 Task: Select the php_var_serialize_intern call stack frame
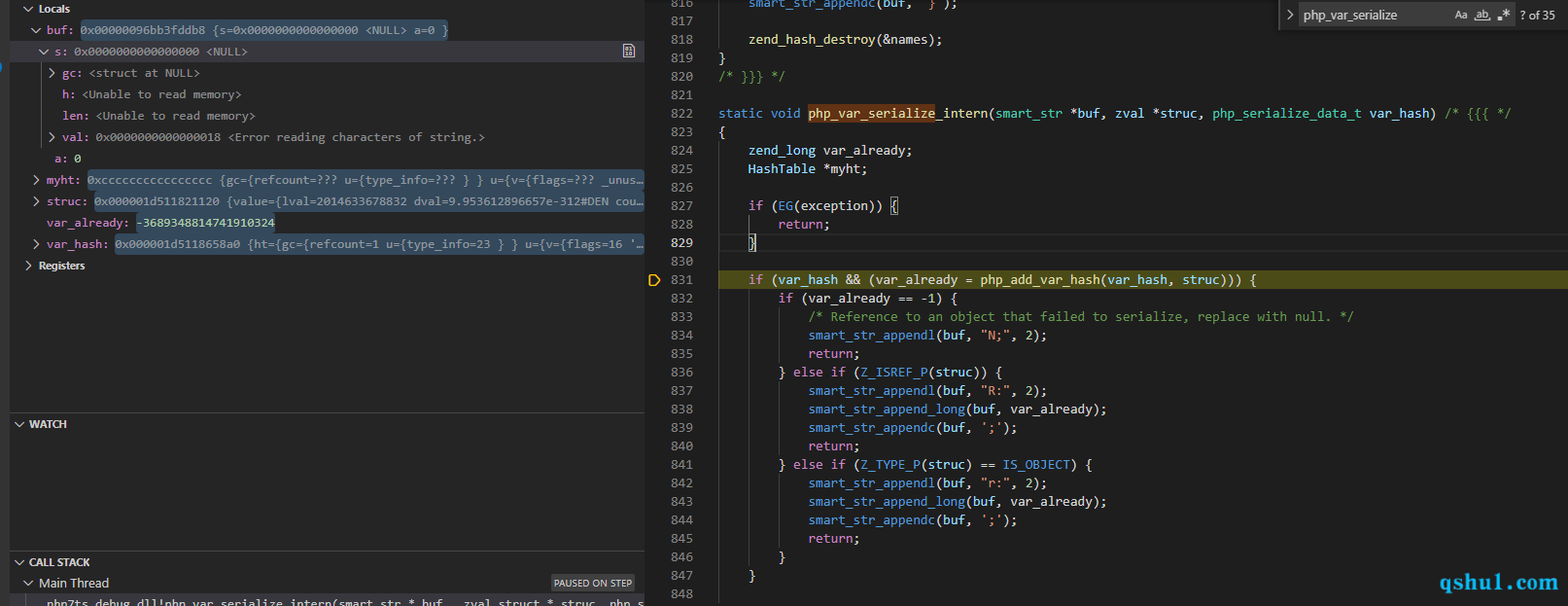click(327, 602)
